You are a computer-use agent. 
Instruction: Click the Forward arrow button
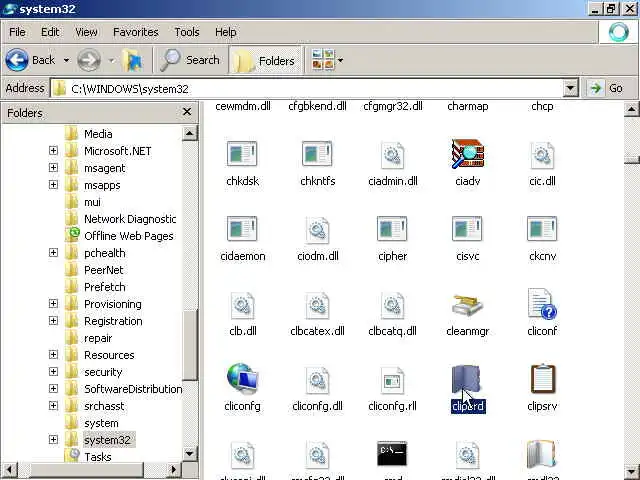89,60
